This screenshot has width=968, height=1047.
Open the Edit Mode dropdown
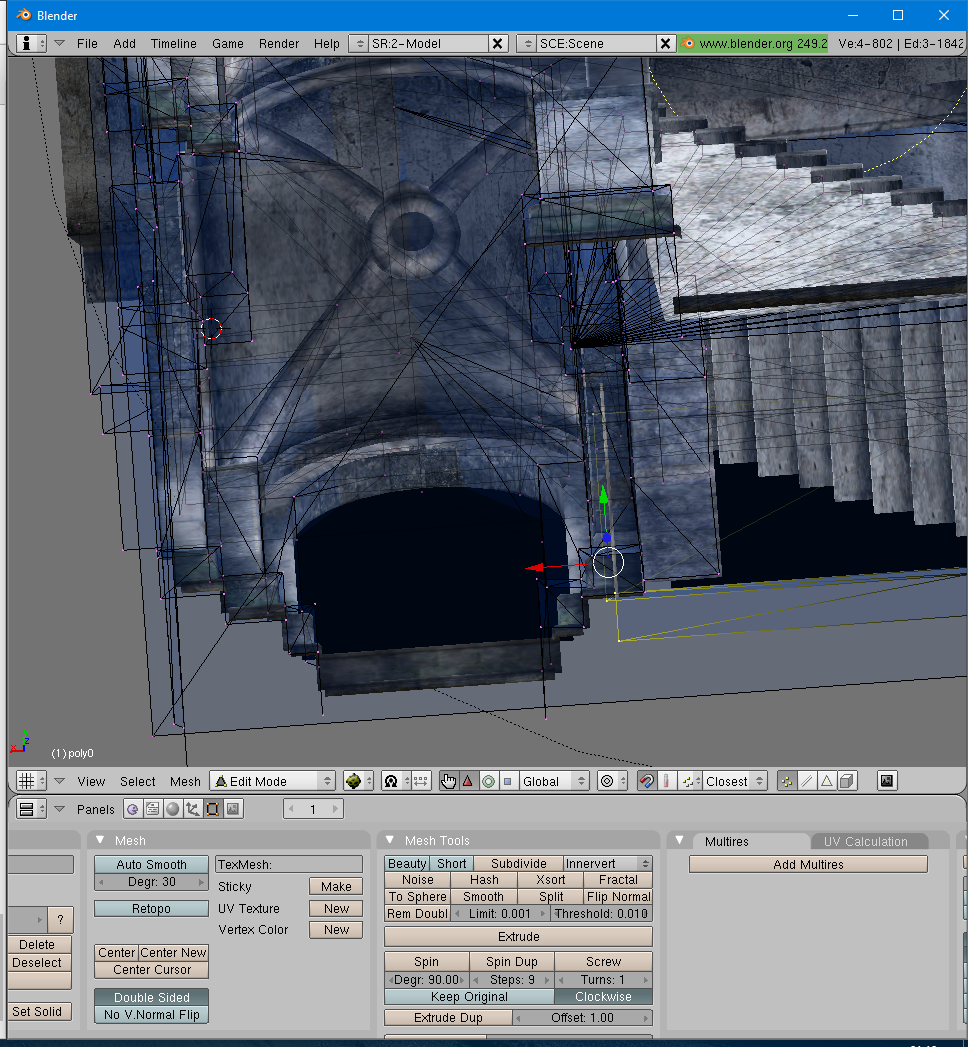(272, 781)
